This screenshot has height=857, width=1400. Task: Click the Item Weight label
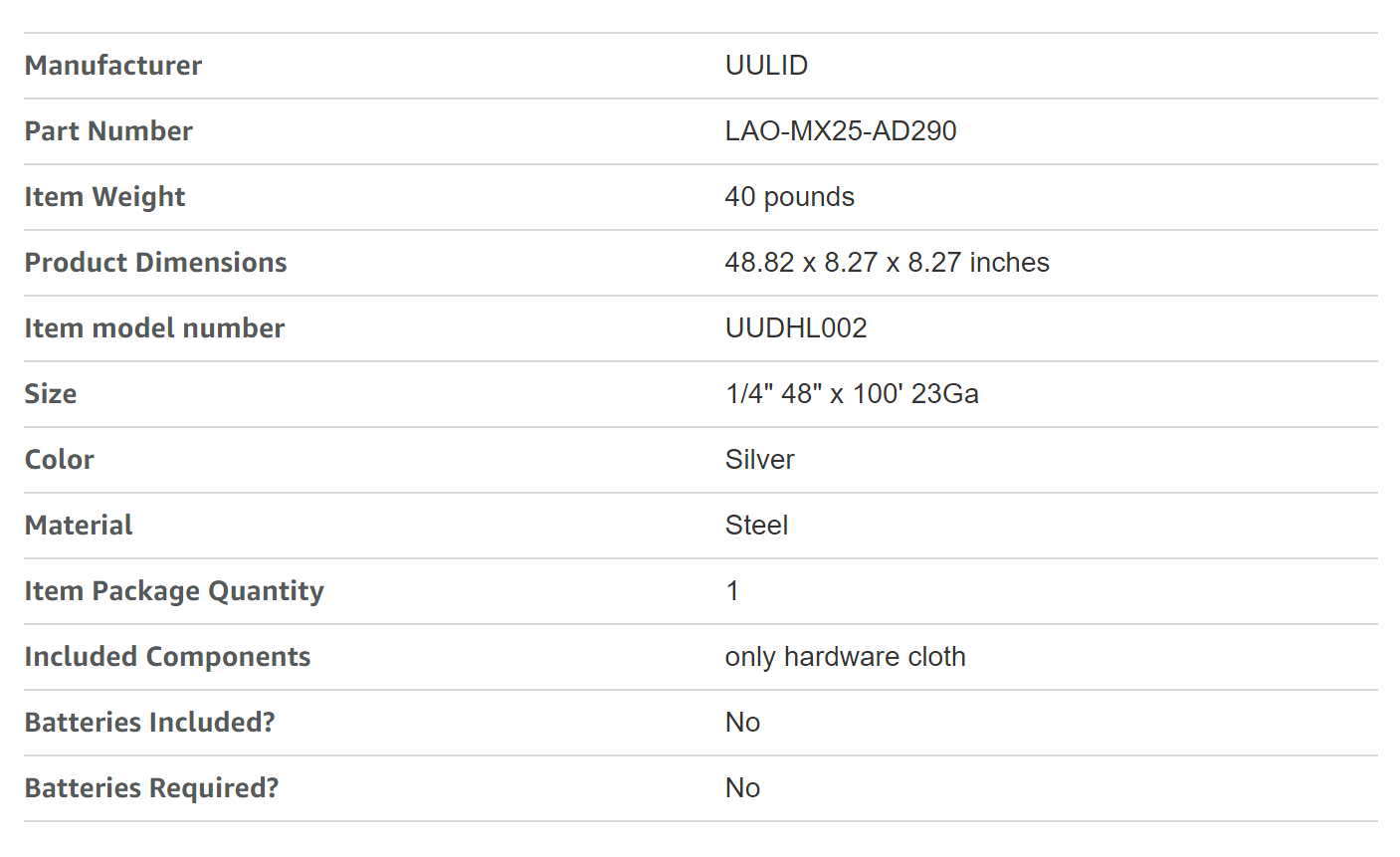[x=104, y=197]
